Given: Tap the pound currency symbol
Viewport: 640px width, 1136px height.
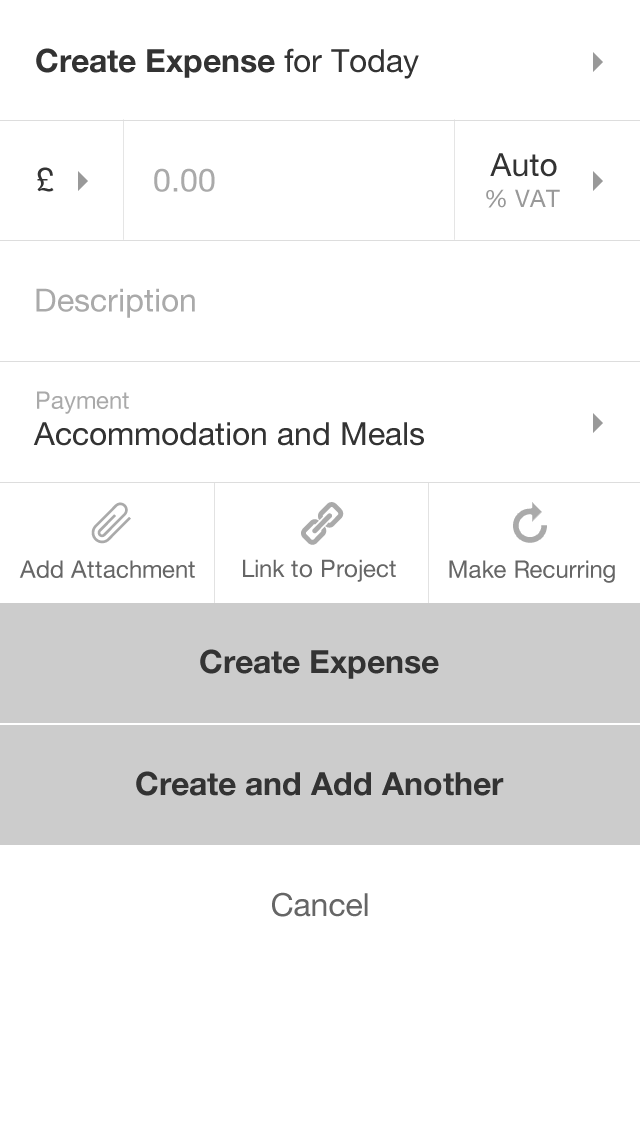Looking at the screenshot, I should click(45, 181).
